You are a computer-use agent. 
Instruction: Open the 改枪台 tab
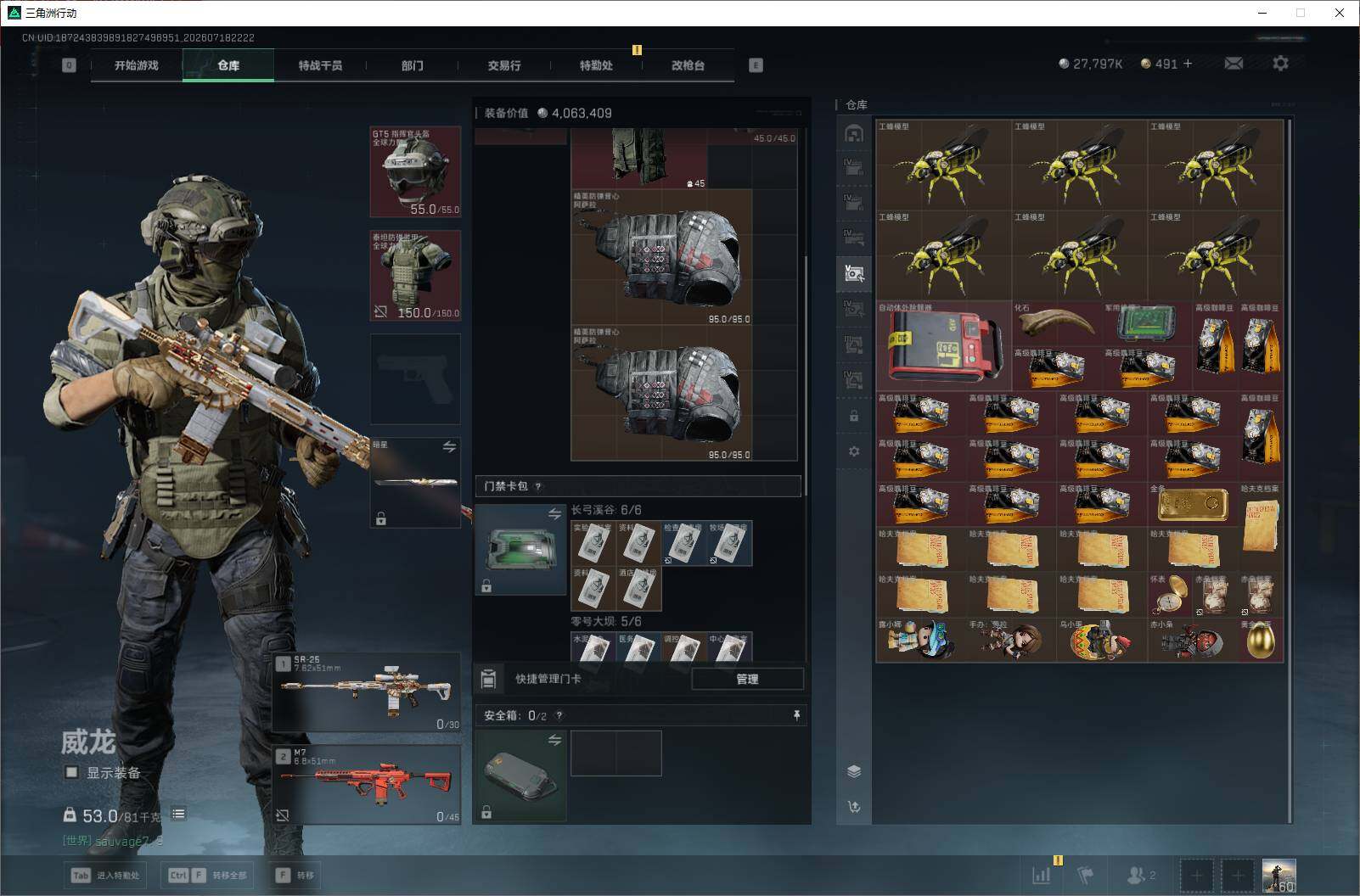(x=688, y=65)
